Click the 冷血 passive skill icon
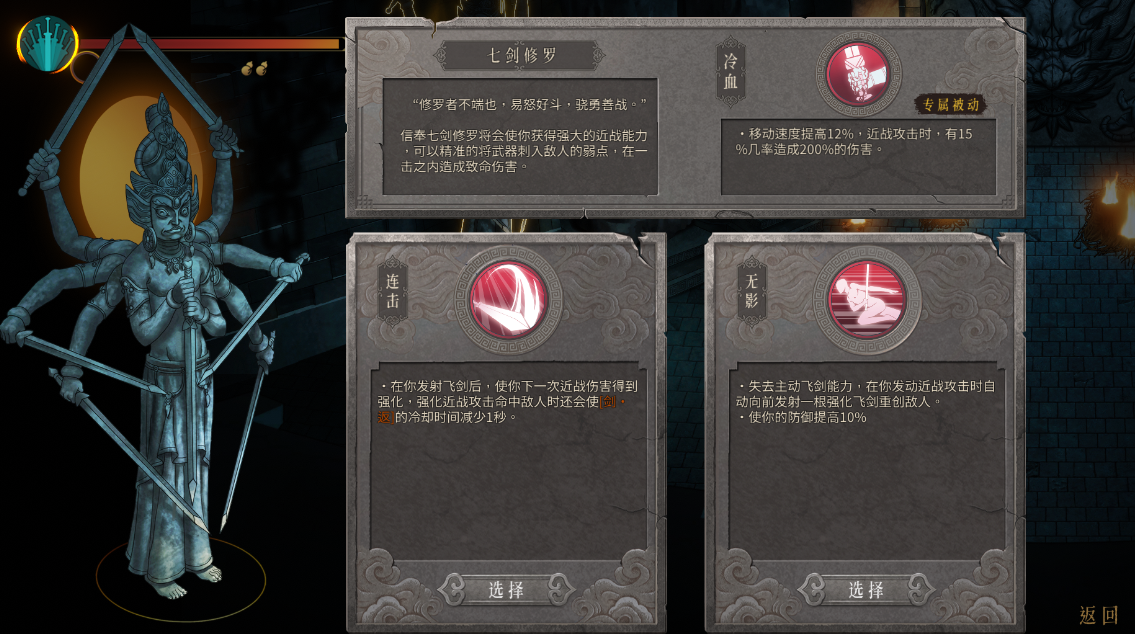Screen dimensions: 1135x634 [x=858, y=74]
